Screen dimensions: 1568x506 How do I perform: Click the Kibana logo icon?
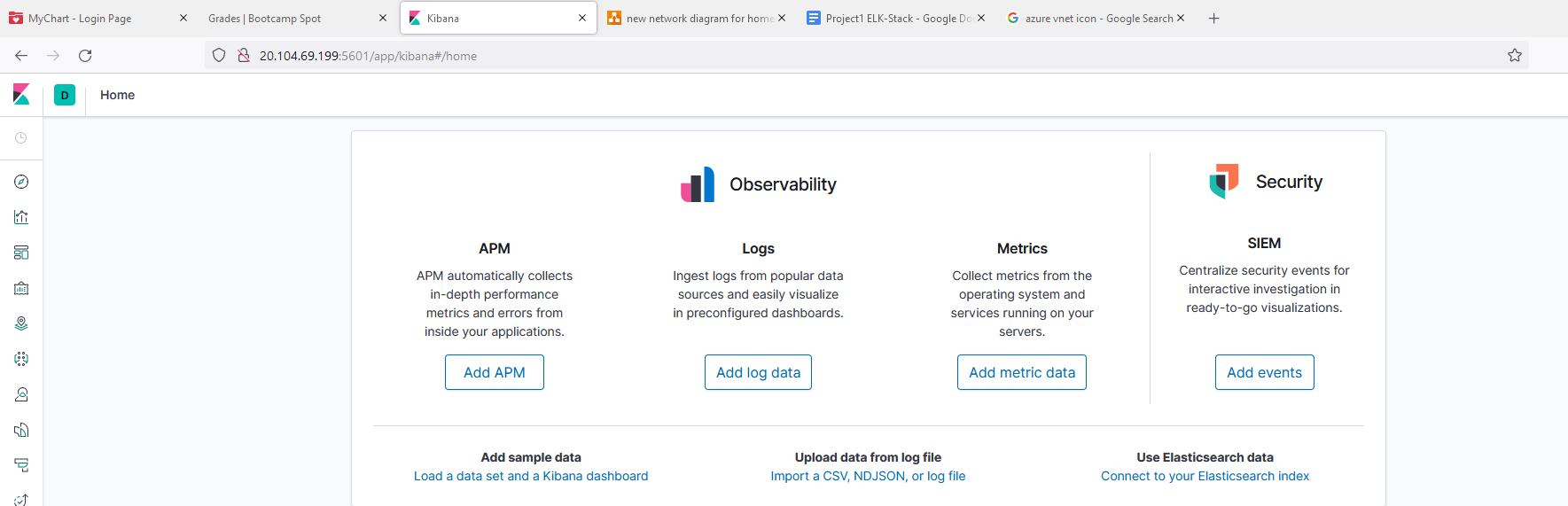point(21,95)
